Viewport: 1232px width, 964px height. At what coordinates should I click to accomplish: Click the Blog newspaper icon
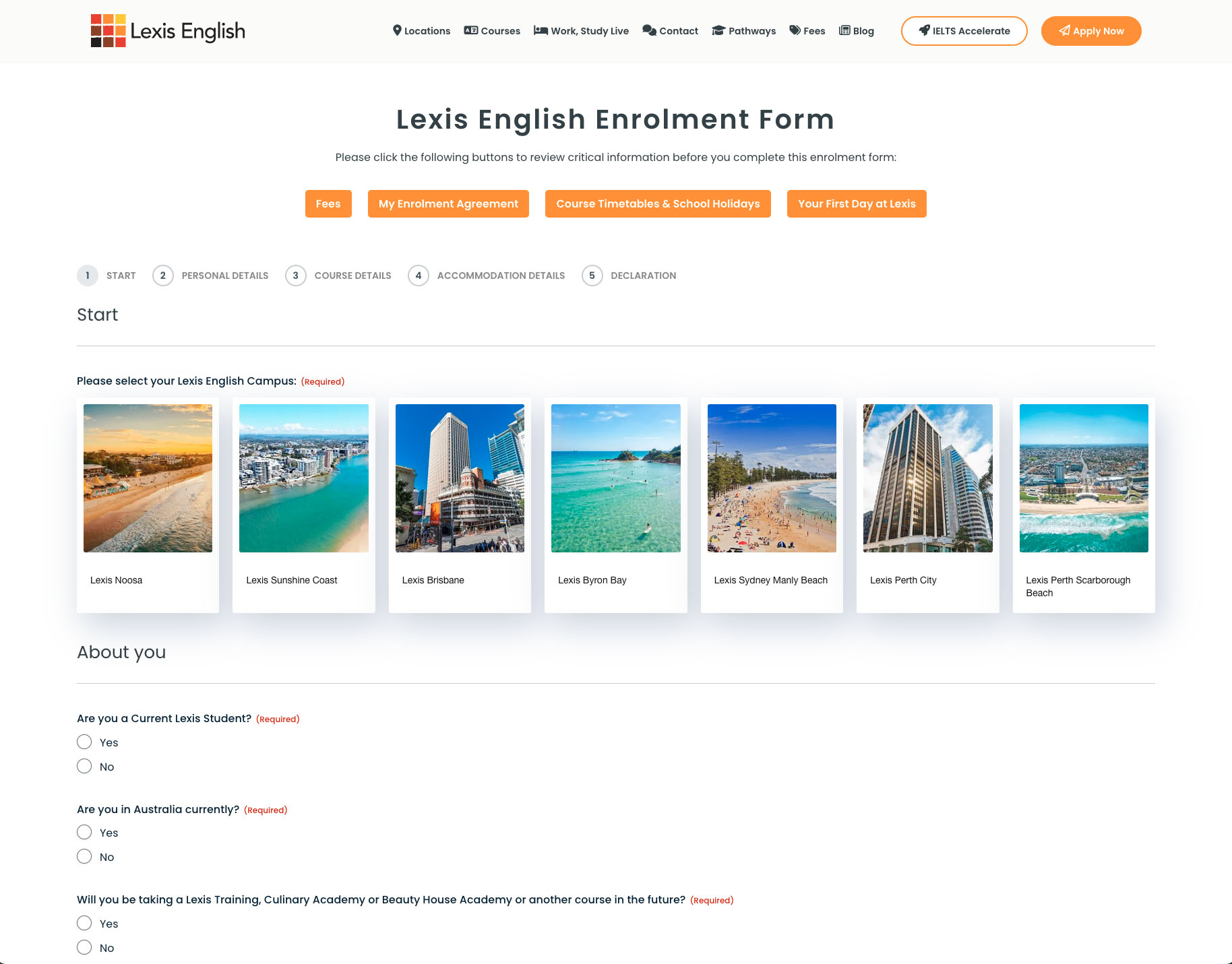coord(844,30)
